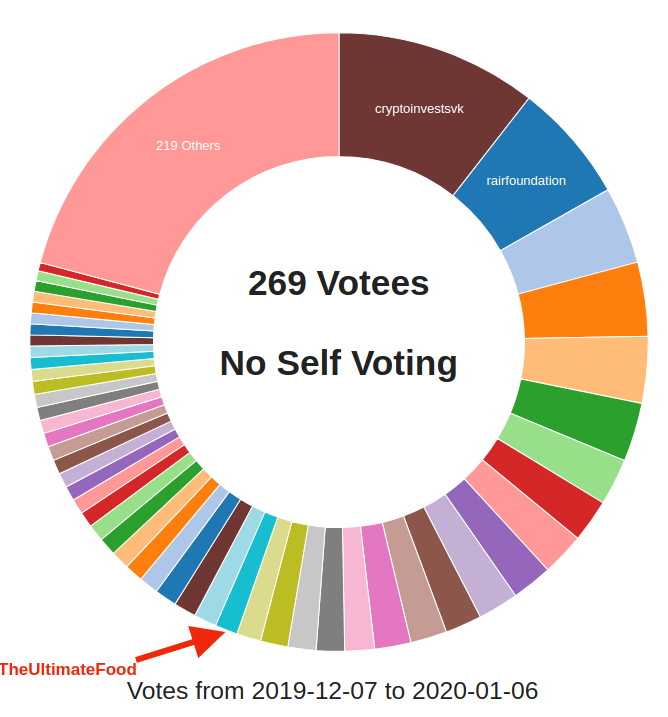Click the "rairfoundation" slice label
Screen dimensions: 668x717
(x=526, y=181)
